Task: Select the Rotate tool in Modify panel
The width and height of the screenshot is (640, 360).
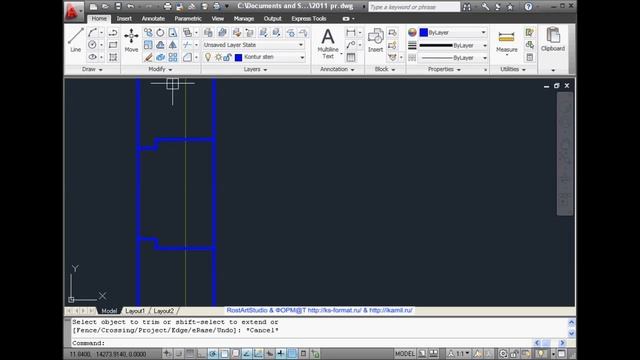Action: pos(160,32)
